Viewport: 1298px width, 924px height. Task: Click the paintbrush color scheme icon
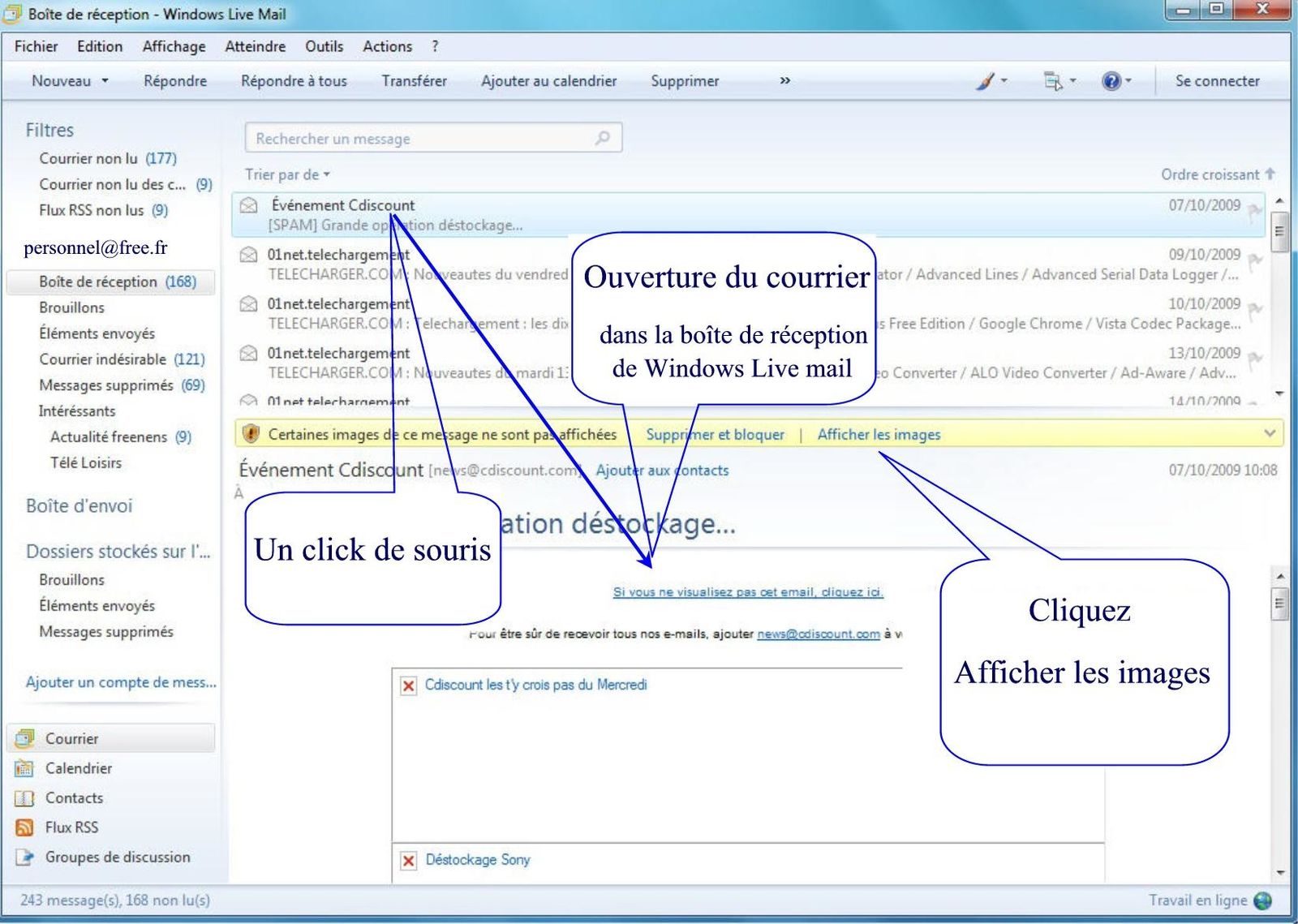click(x=985, y=81)
